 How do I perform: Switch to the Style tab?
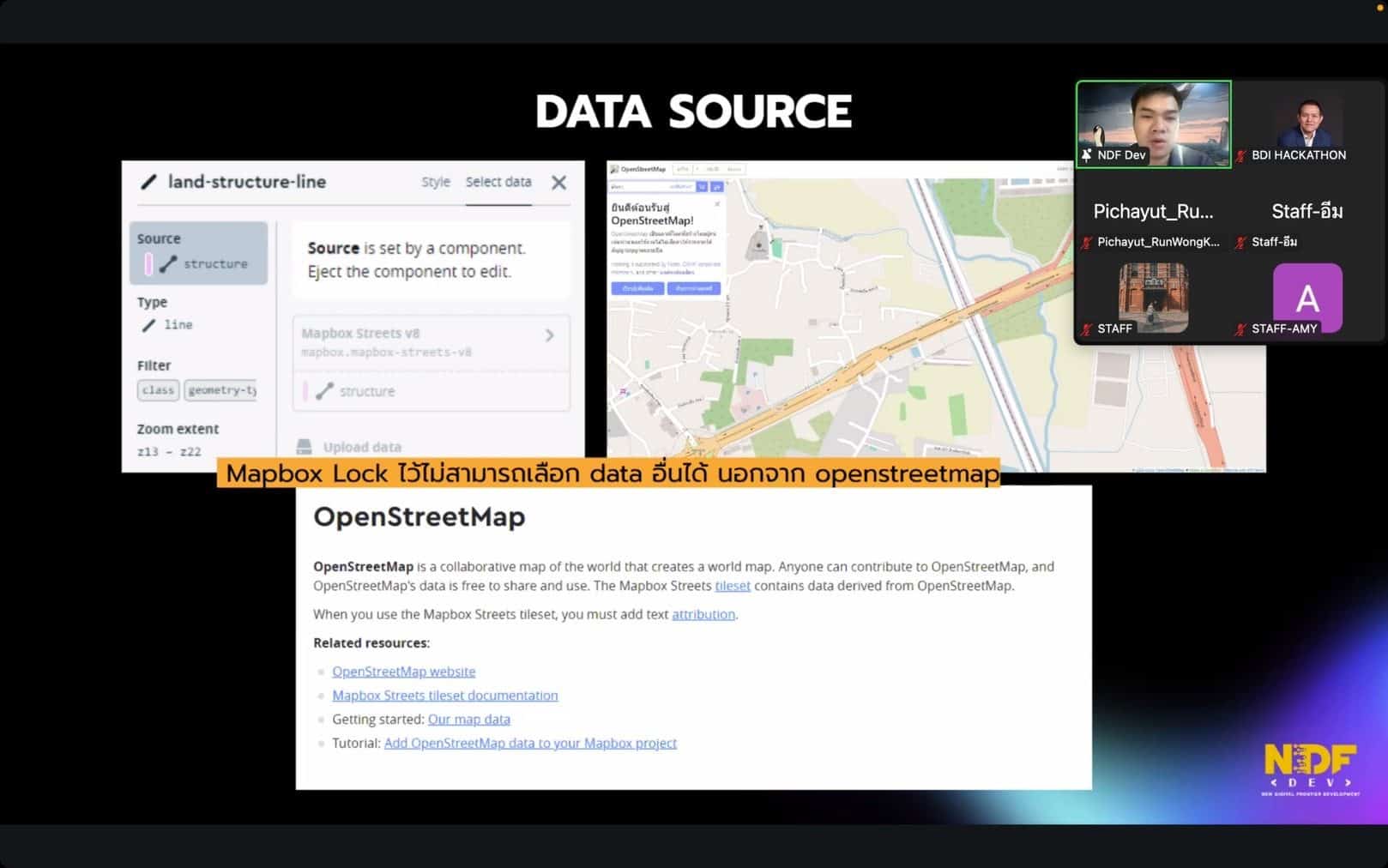click(436, 182)
